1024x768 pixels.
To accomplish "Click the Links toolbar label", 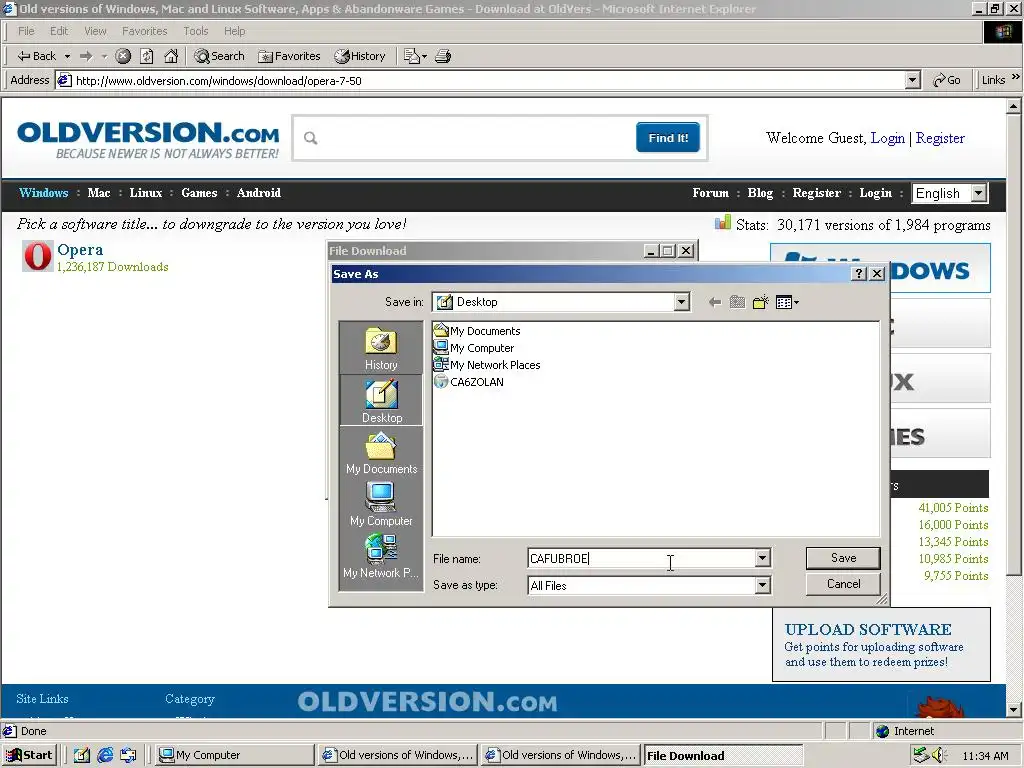I will (x=993, y=80).
